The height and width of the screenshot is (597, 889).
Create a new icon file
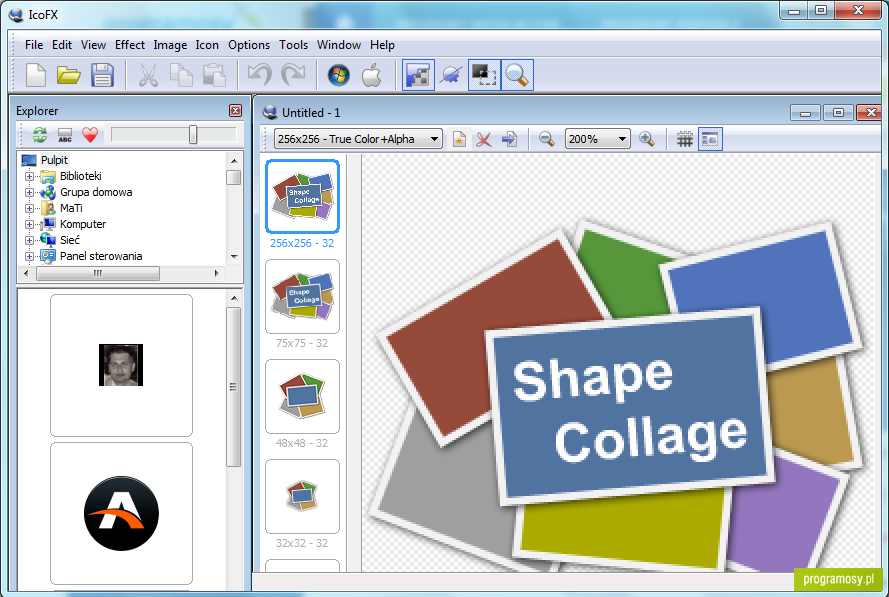tap(36, 75)
